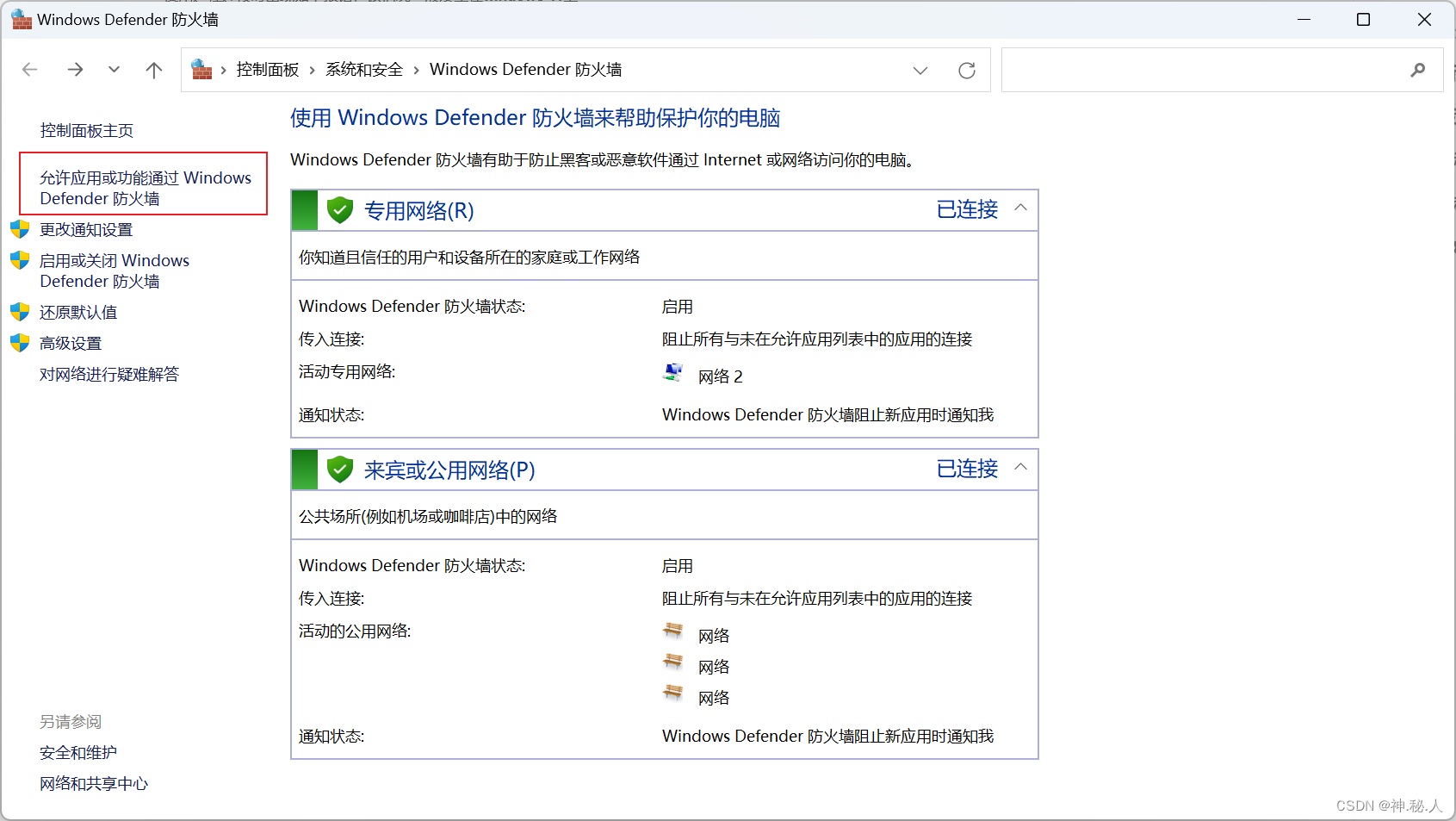Screen dimensions: 1456x821
Task: Maximize the Windows Defender 防火墙 window
Action: [x=1363, y=19]
